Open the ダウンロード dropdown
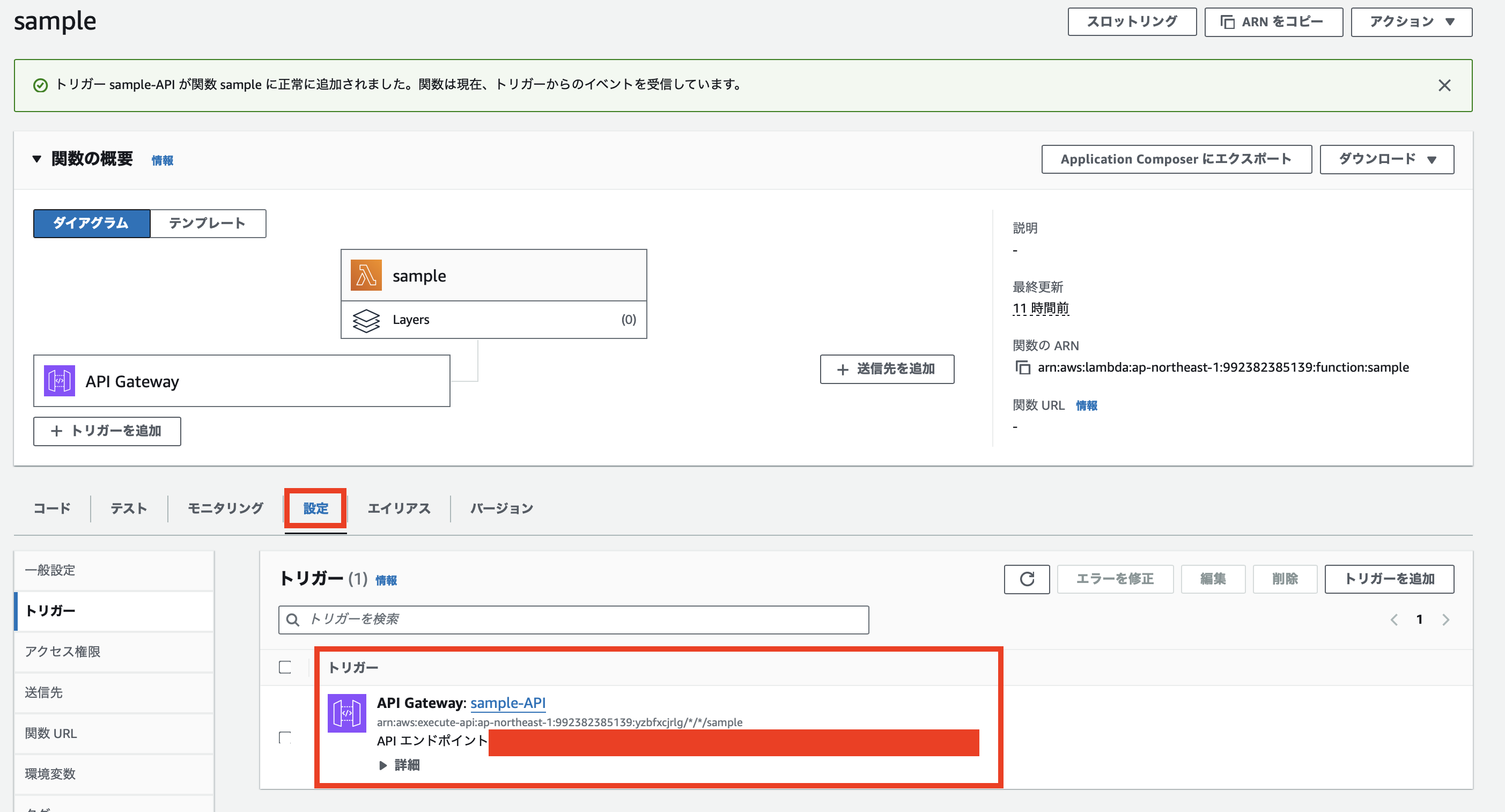This screenshot has width=1505, height=812. (x=1386, y=159)
